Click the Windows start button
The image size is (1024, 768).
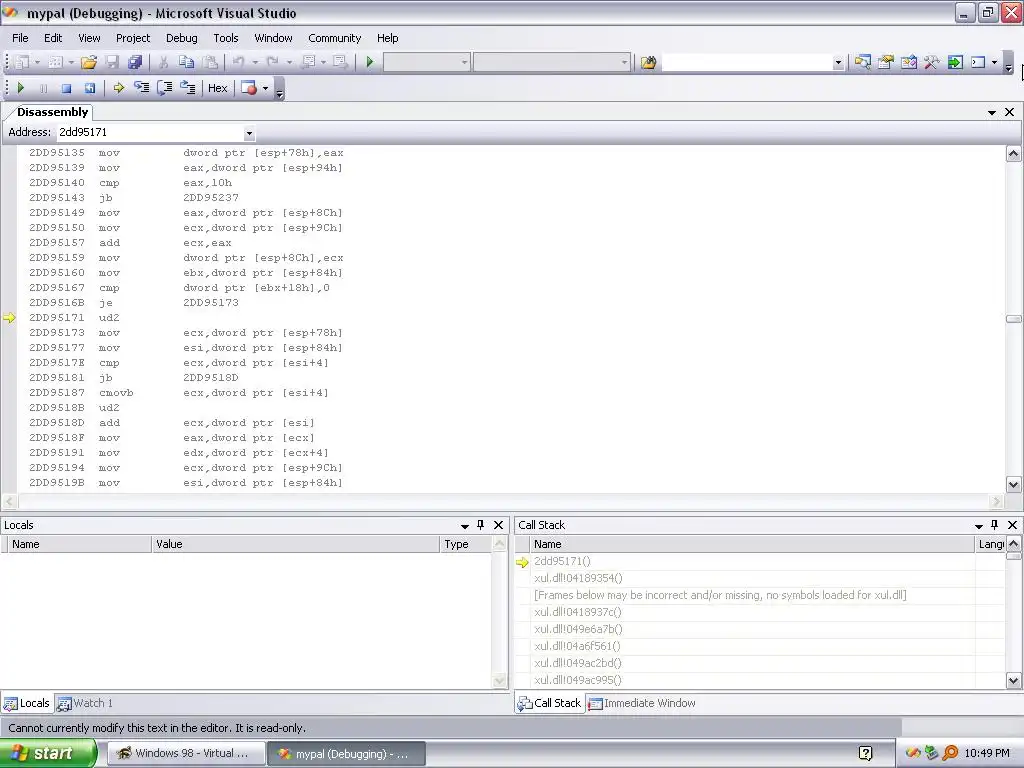[48, 753]
